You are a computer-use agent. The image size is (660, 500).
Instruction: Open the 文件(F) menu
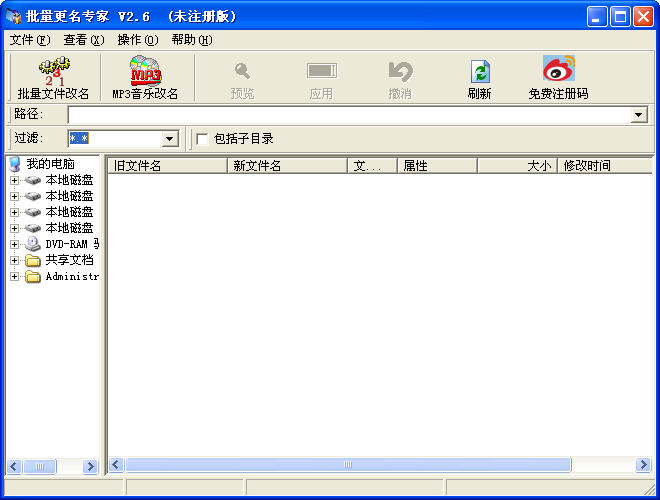tap(30, 40)
